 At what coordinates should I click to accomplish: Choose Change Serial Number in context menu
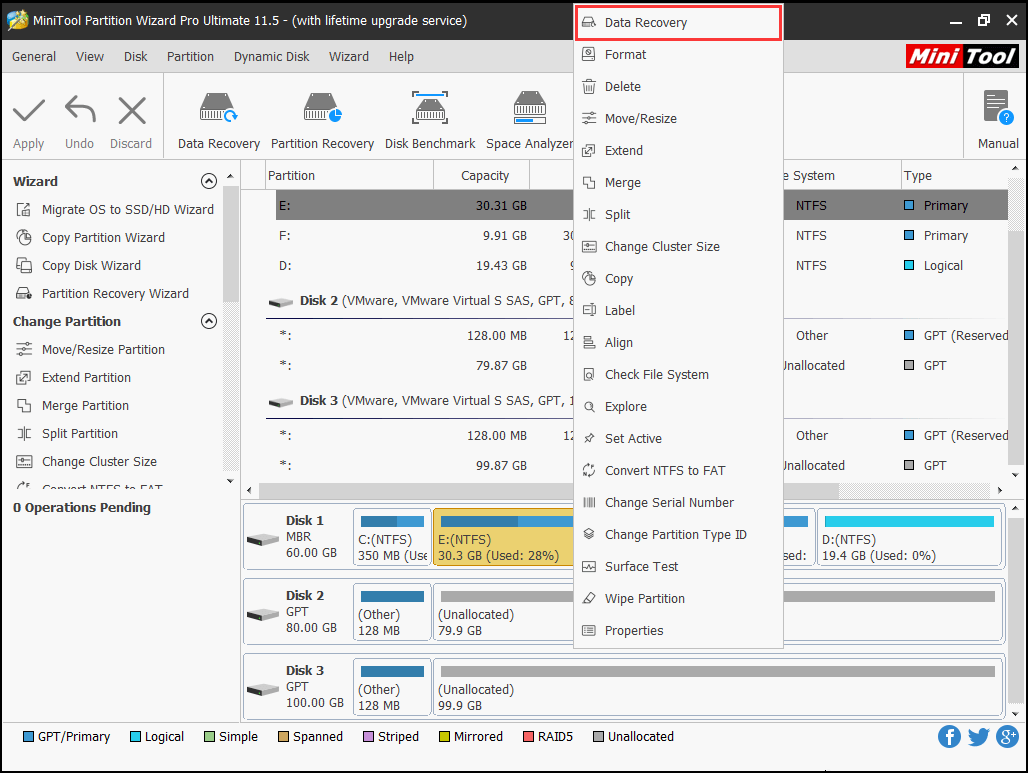coord(679,503)
